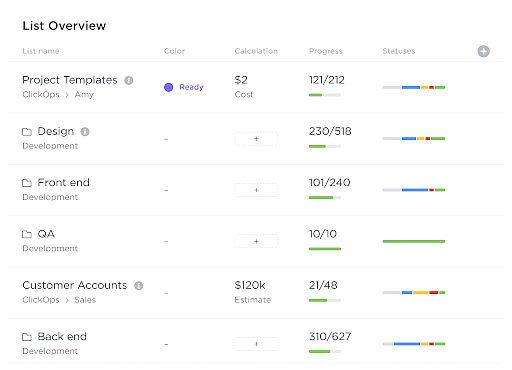The width and height of the screenshot is (512, 370).
Task: Click the QA folder icon
Action: 27,234
